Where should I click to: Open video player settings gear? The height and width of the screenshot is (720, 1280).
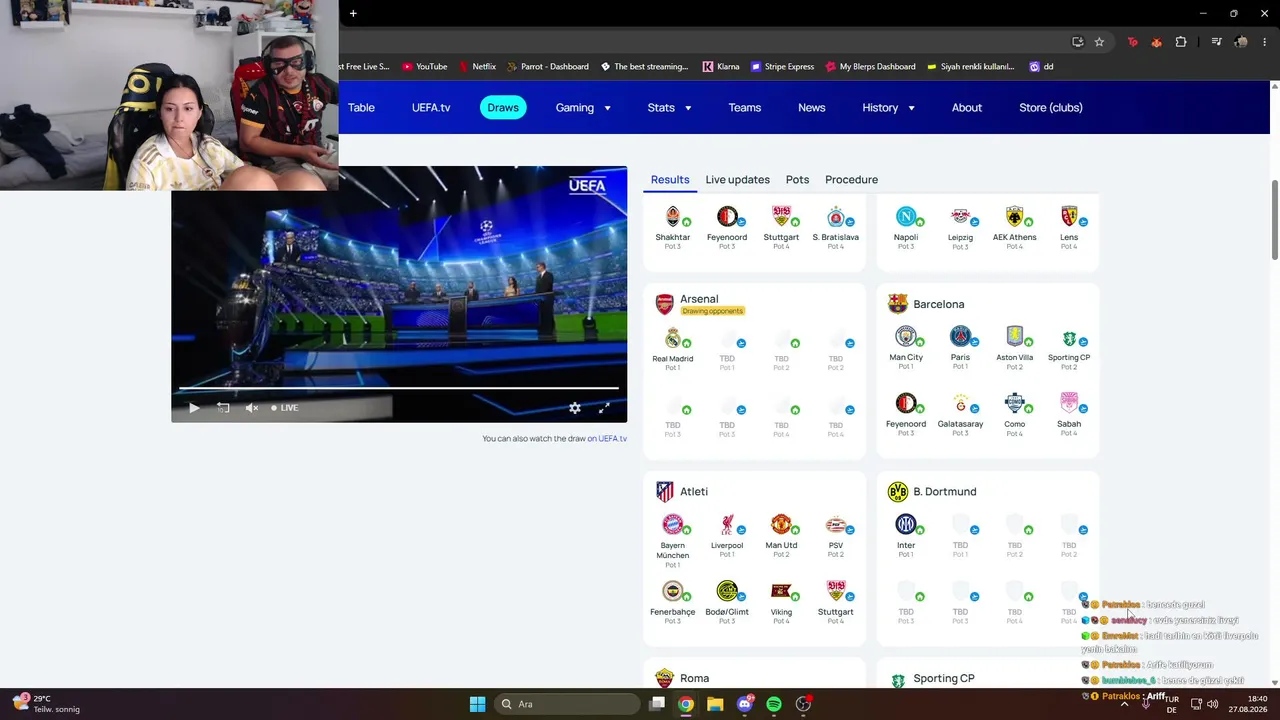click(x=575, y=408)
